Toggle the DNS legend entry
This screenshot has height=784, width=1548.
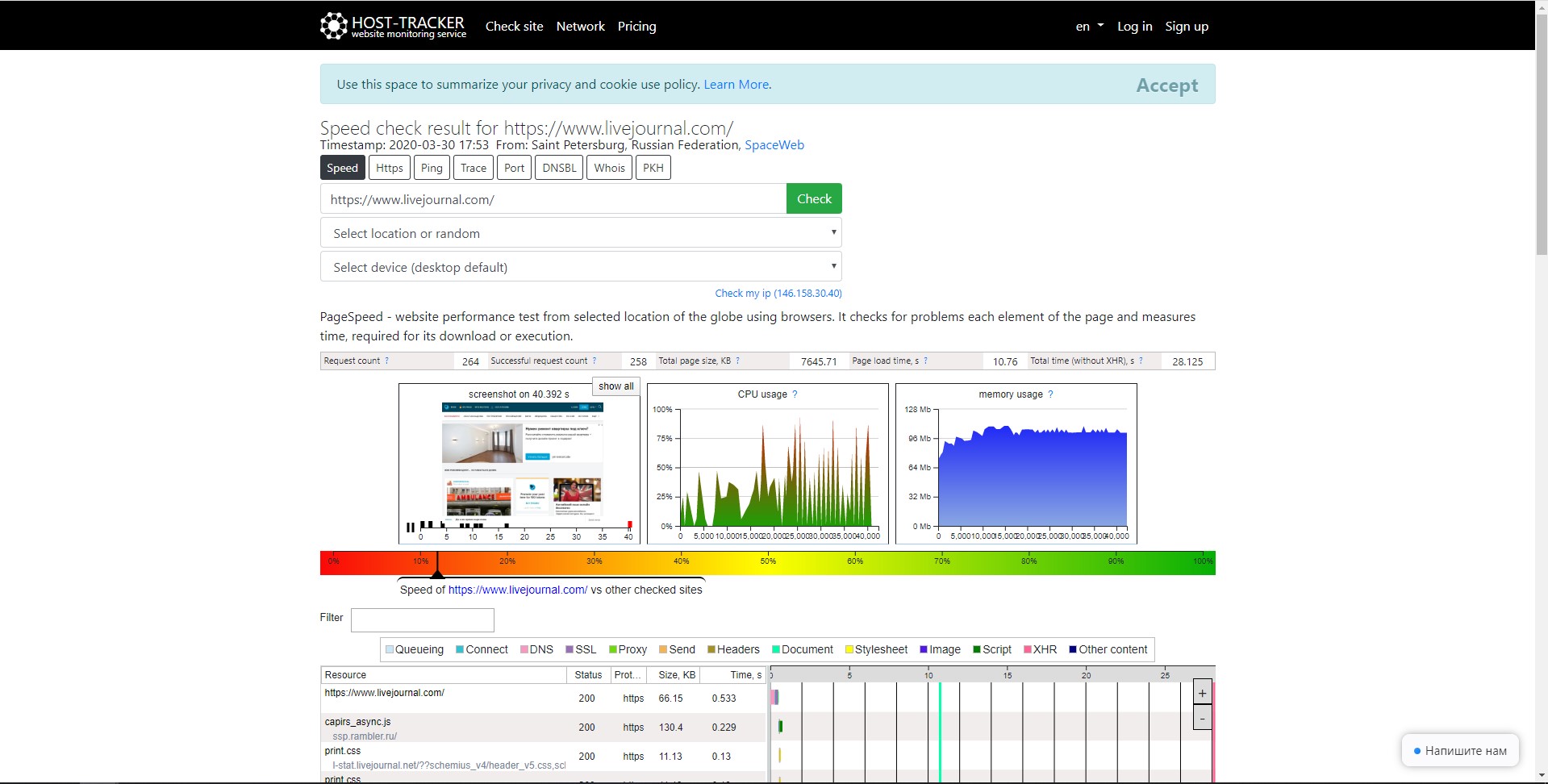pyautogui.click(x=536, y=649)
